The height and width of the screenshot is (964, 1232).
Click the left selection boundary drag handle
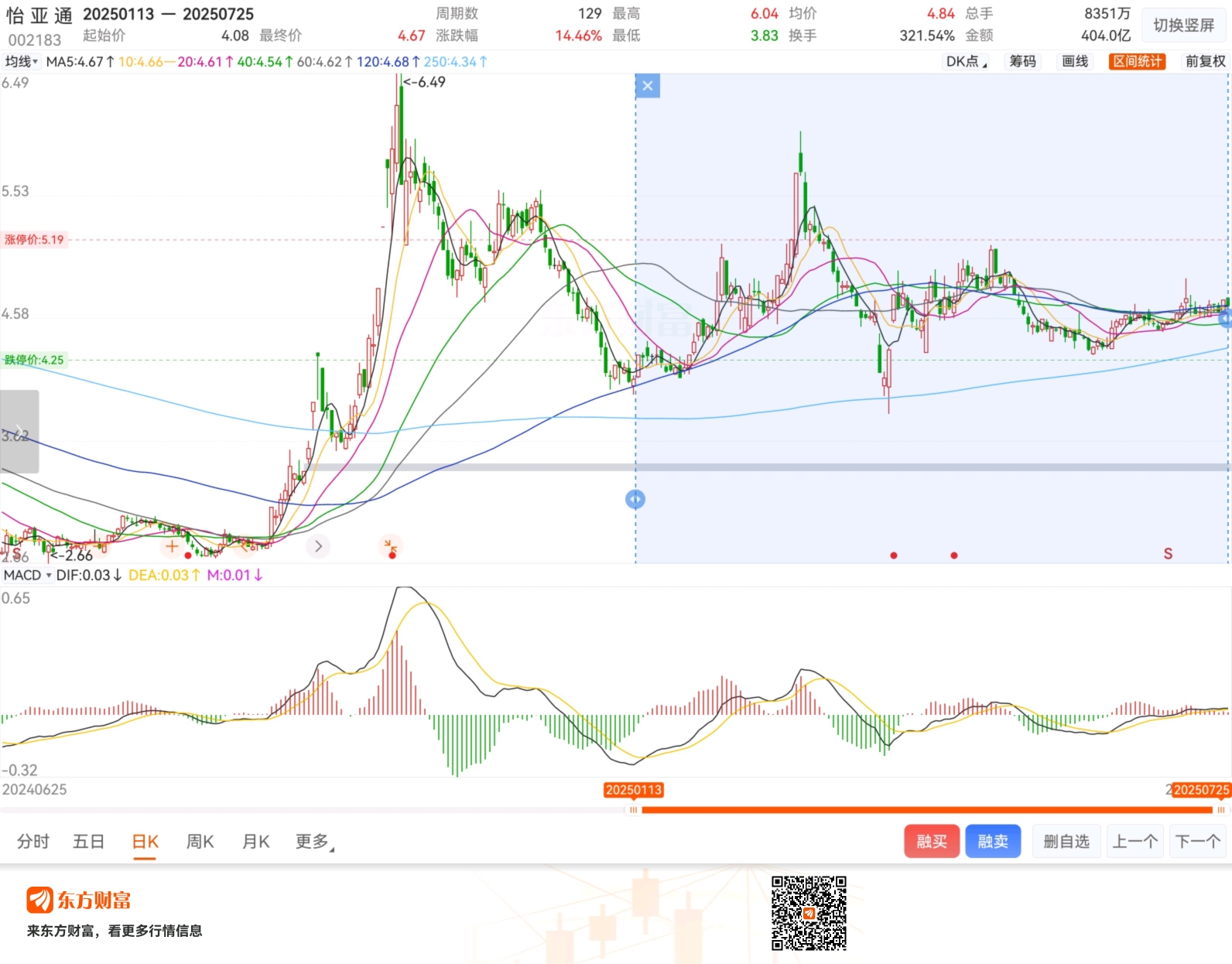(x=635, y=499)
